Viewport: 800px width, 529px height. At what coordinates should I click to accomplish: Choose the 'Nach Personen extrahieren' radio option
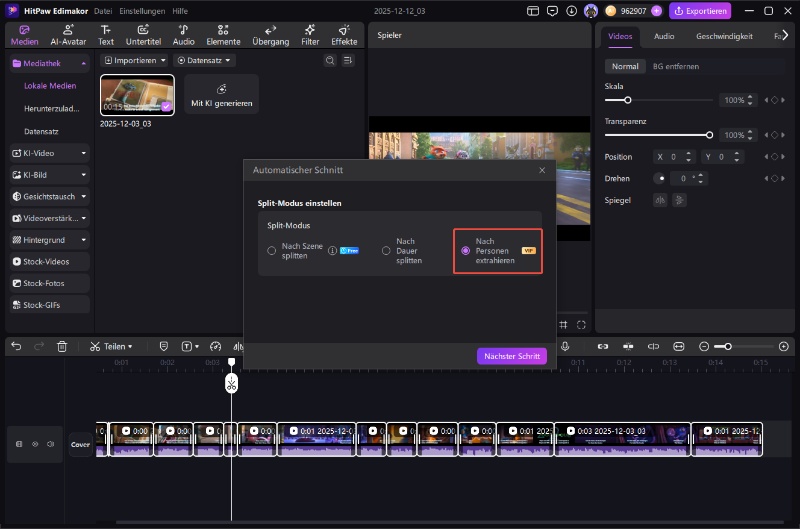pyautogui.click(x=466, y=251)
